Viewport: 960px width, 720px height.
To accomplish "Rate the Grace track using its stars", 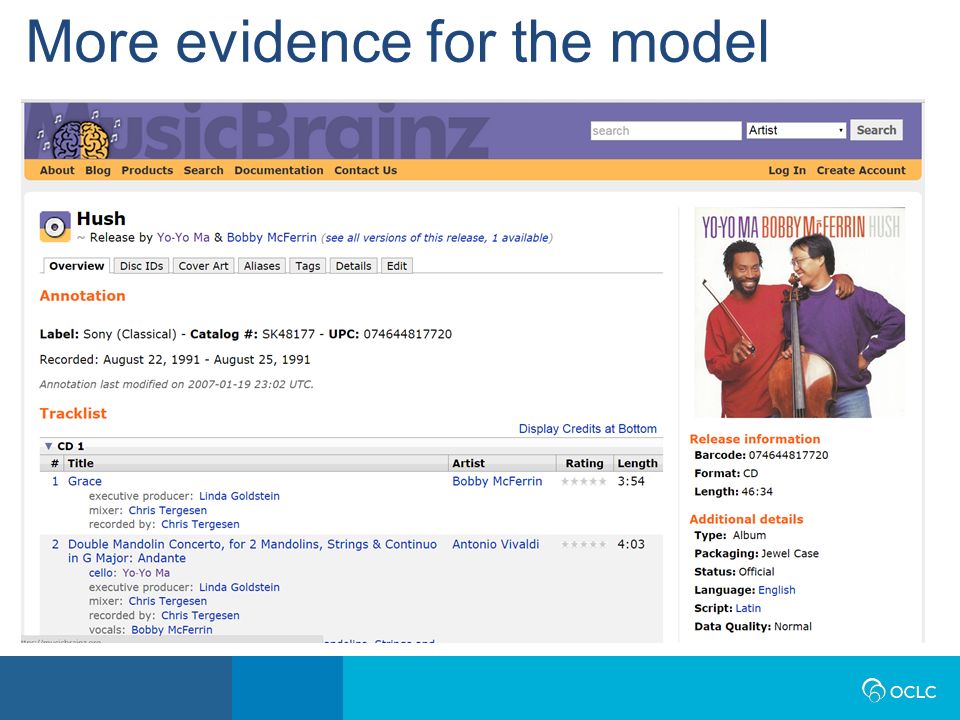I will pos(583,481).
